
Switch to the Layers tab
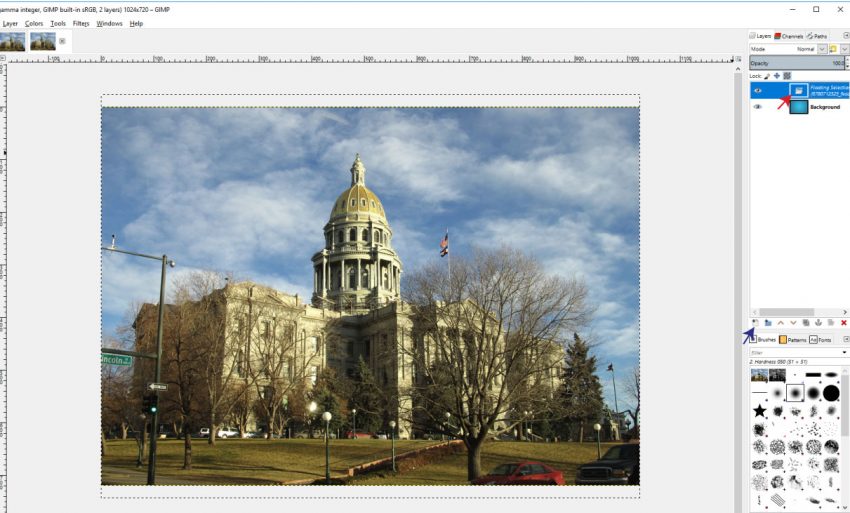point(761,36)
